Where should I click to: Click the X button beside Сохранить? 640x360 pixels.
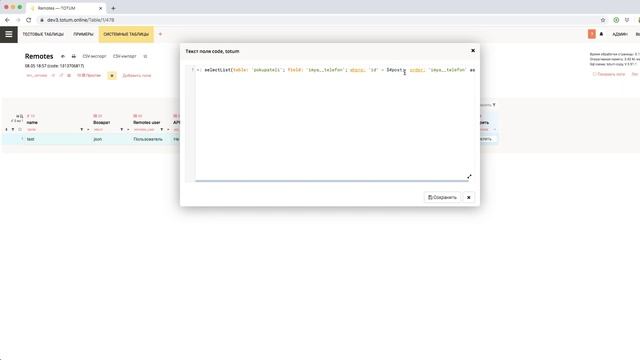point(469,198)
